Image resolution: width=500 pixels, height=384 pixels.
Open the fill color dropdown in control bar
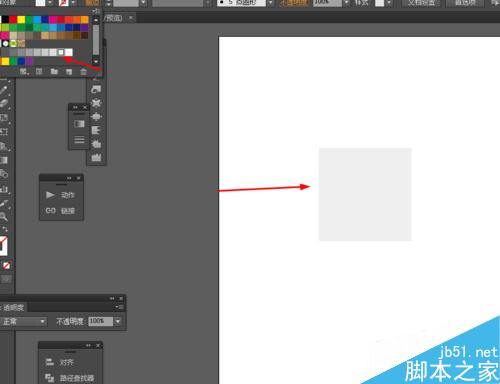coord(50,3)
